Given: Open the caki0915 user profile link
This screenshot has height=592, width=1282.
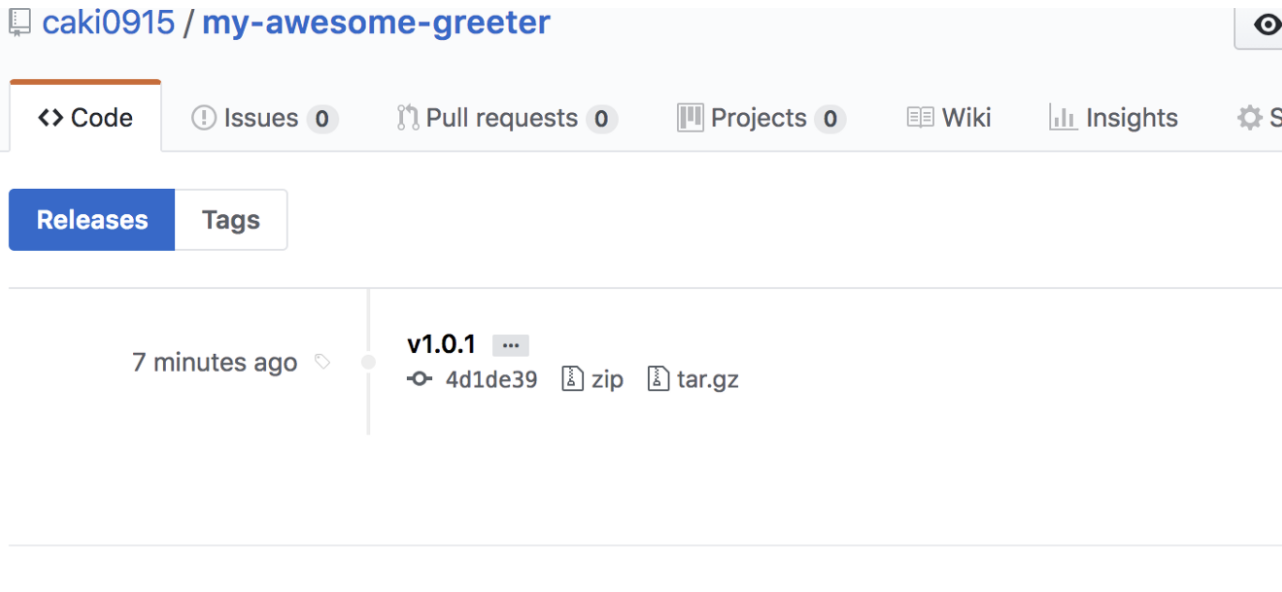Looking at the screenshot, I should [x=108, y=22].
